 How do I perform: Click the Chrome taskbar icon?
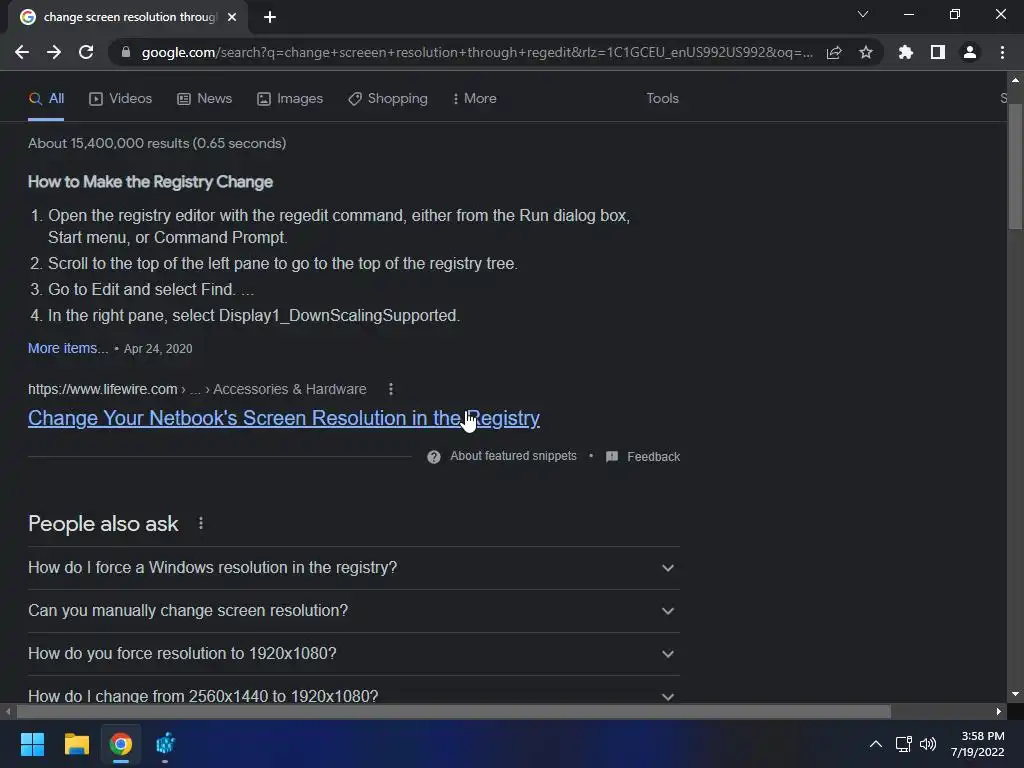[x=121, y=744]
